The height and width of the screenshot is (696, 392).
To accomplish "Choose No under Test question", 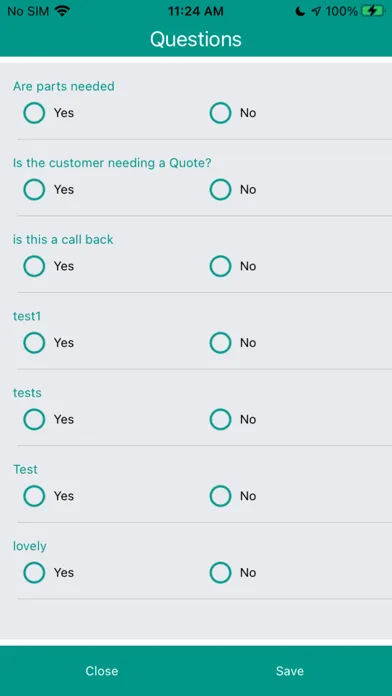I will click(221, 496).
